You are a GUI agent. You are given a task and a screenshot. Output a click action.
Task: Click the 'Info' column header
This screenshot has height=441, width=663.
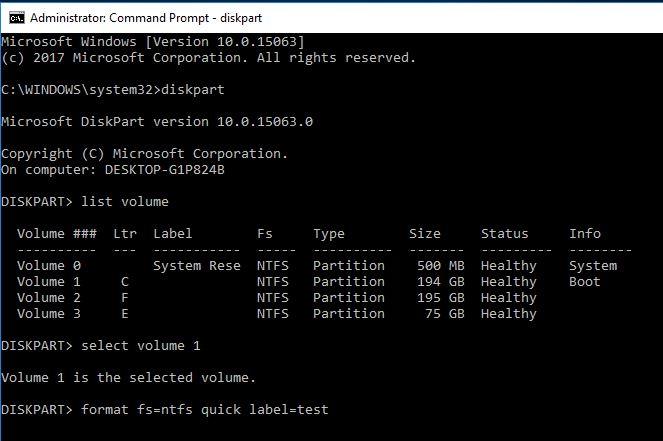[585, 234]
